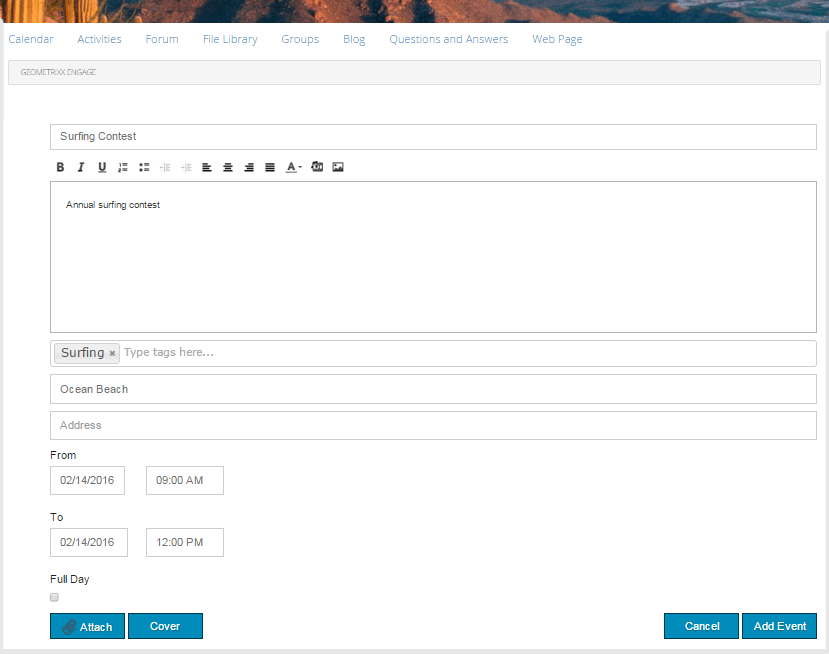Click the From label
This screenshot has width=829, height=654.
63,455
